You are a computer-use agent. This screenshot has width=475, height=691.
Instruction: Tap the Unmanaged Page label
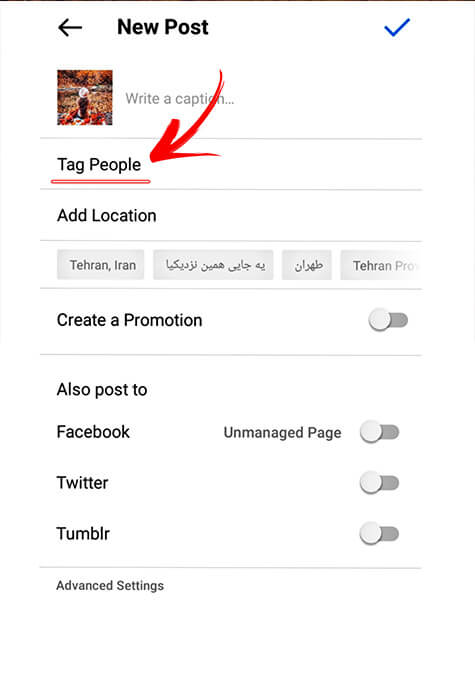point(282,433)
